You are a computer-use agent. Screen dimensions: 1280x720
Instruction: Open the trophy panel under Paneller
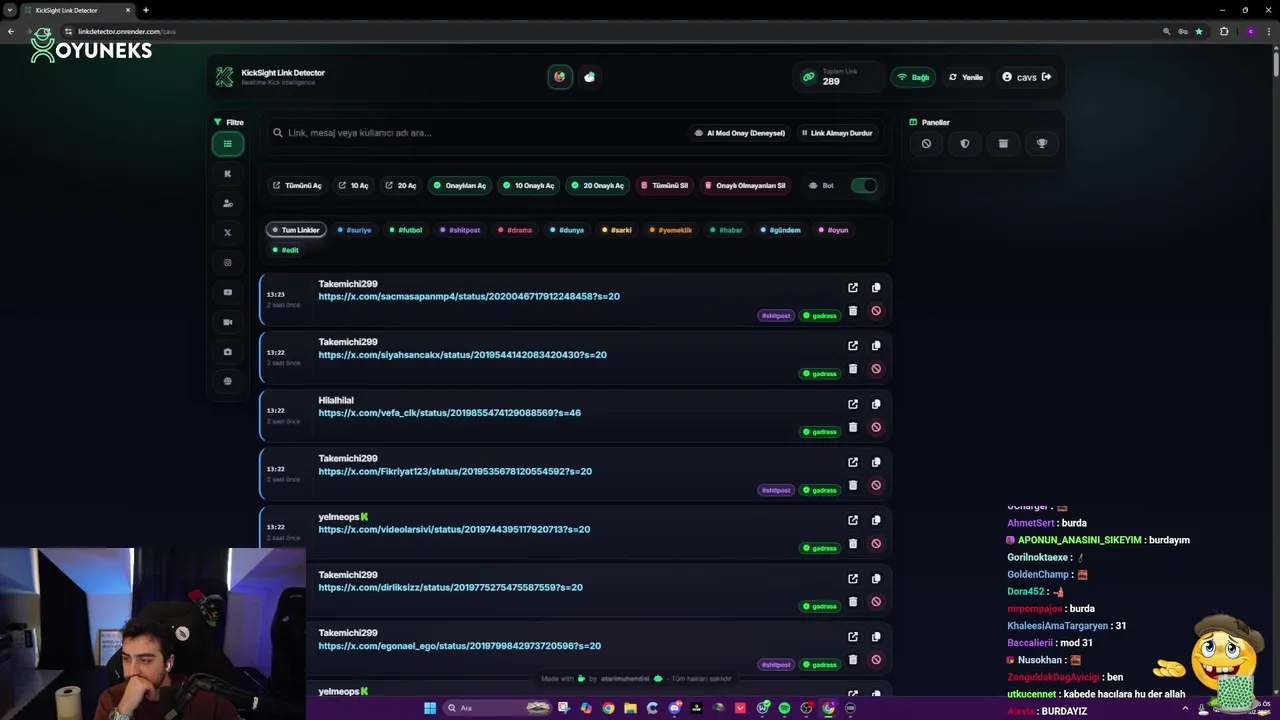coord(1042,144)
